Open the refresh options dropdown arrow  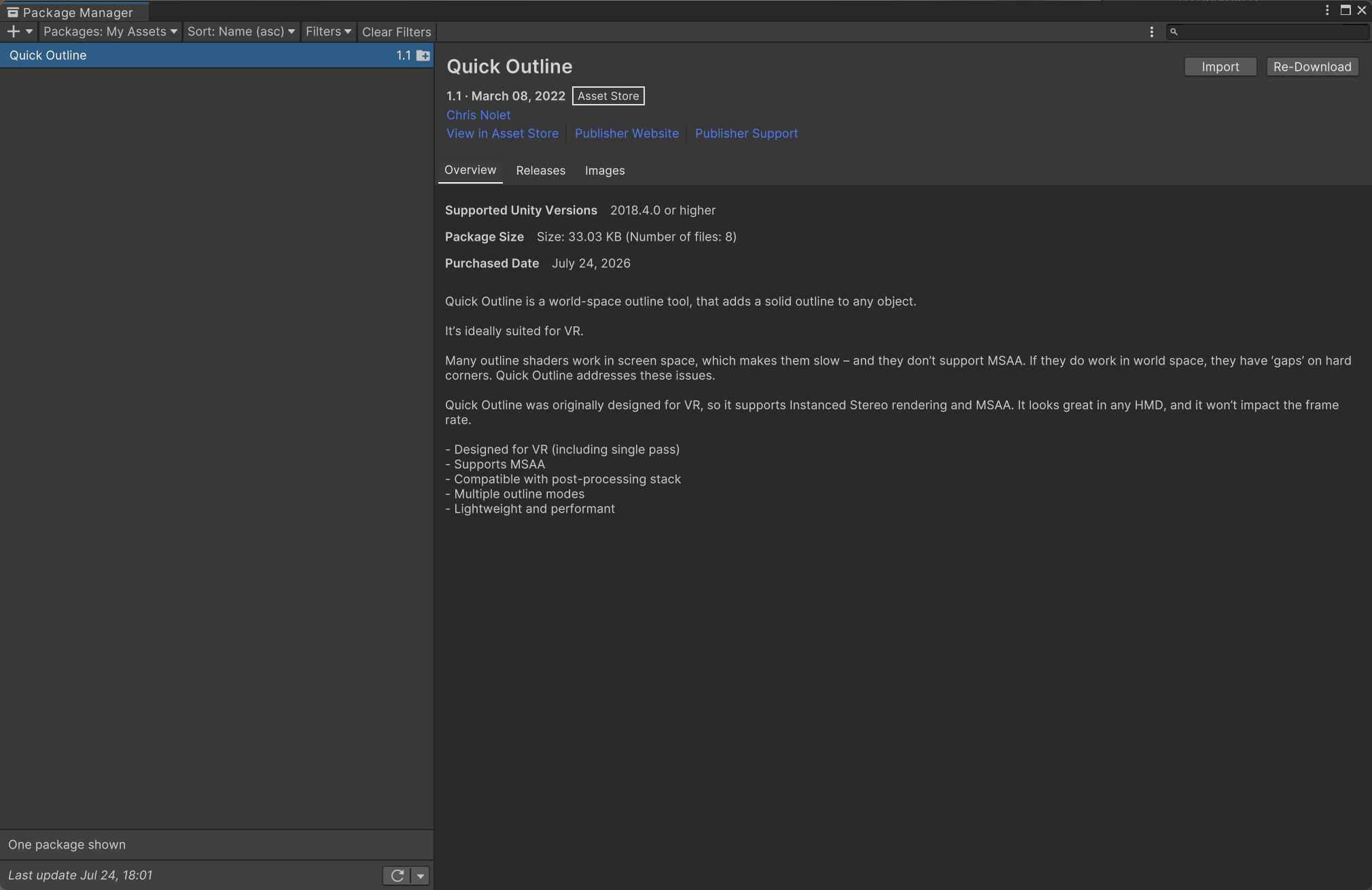[x=421, y=876]
